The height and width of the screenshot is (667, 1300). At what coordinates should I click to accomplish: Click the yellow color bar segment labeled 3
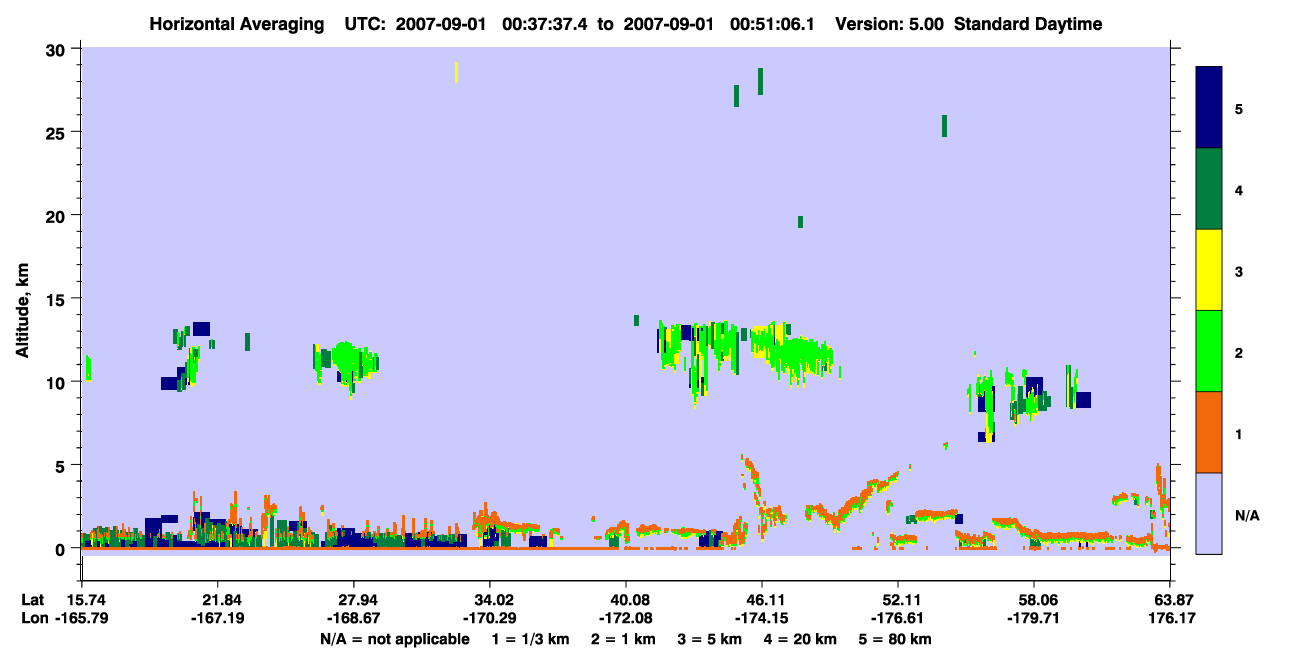pos(1209,270)
